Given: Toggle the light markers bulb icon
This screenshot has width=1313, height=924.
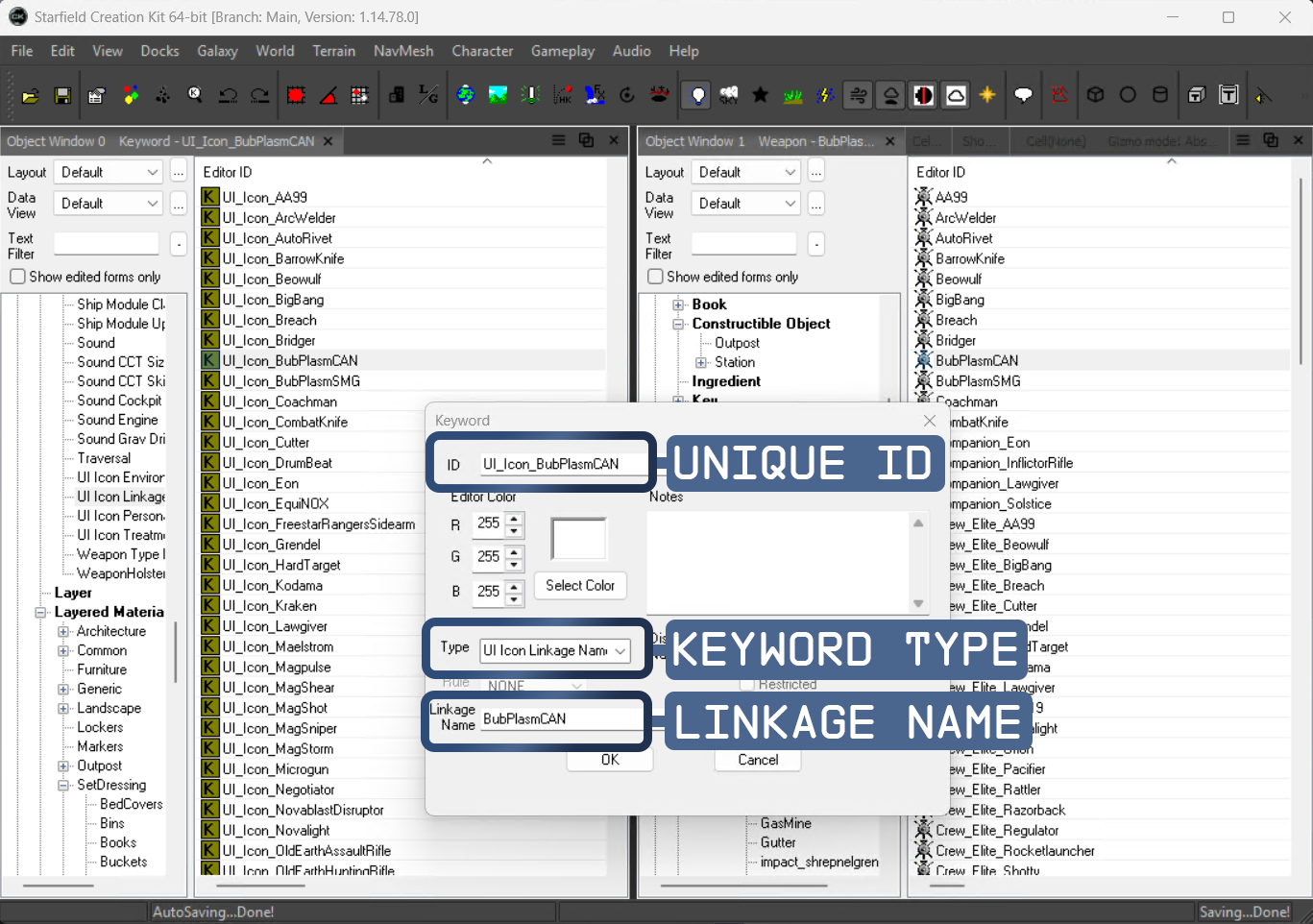Looking at the screenshot, I should pyautogui.click(x=696, y=95).
